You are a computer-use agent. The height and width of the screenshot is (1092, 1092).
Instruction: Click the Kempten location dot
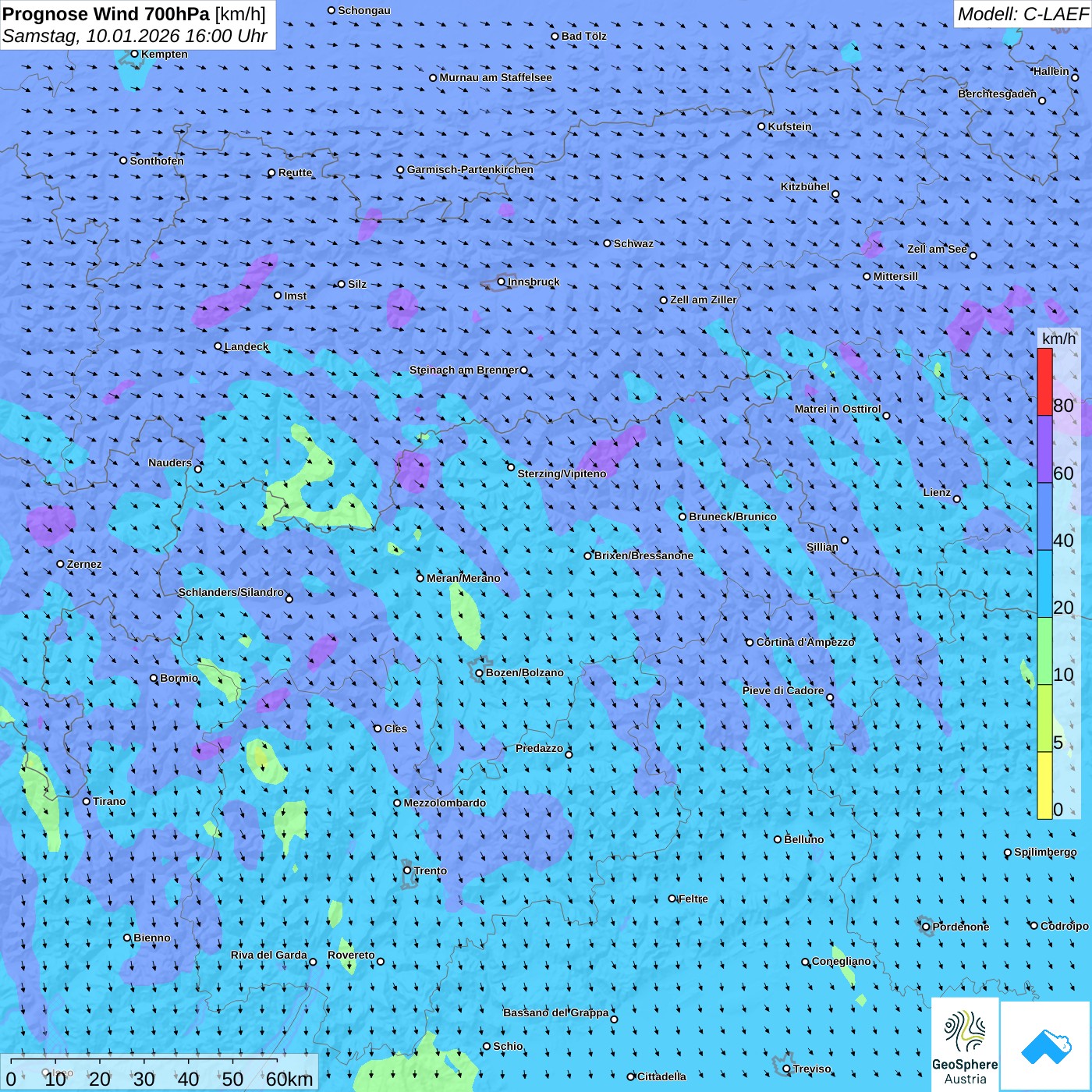coord(134,54)
